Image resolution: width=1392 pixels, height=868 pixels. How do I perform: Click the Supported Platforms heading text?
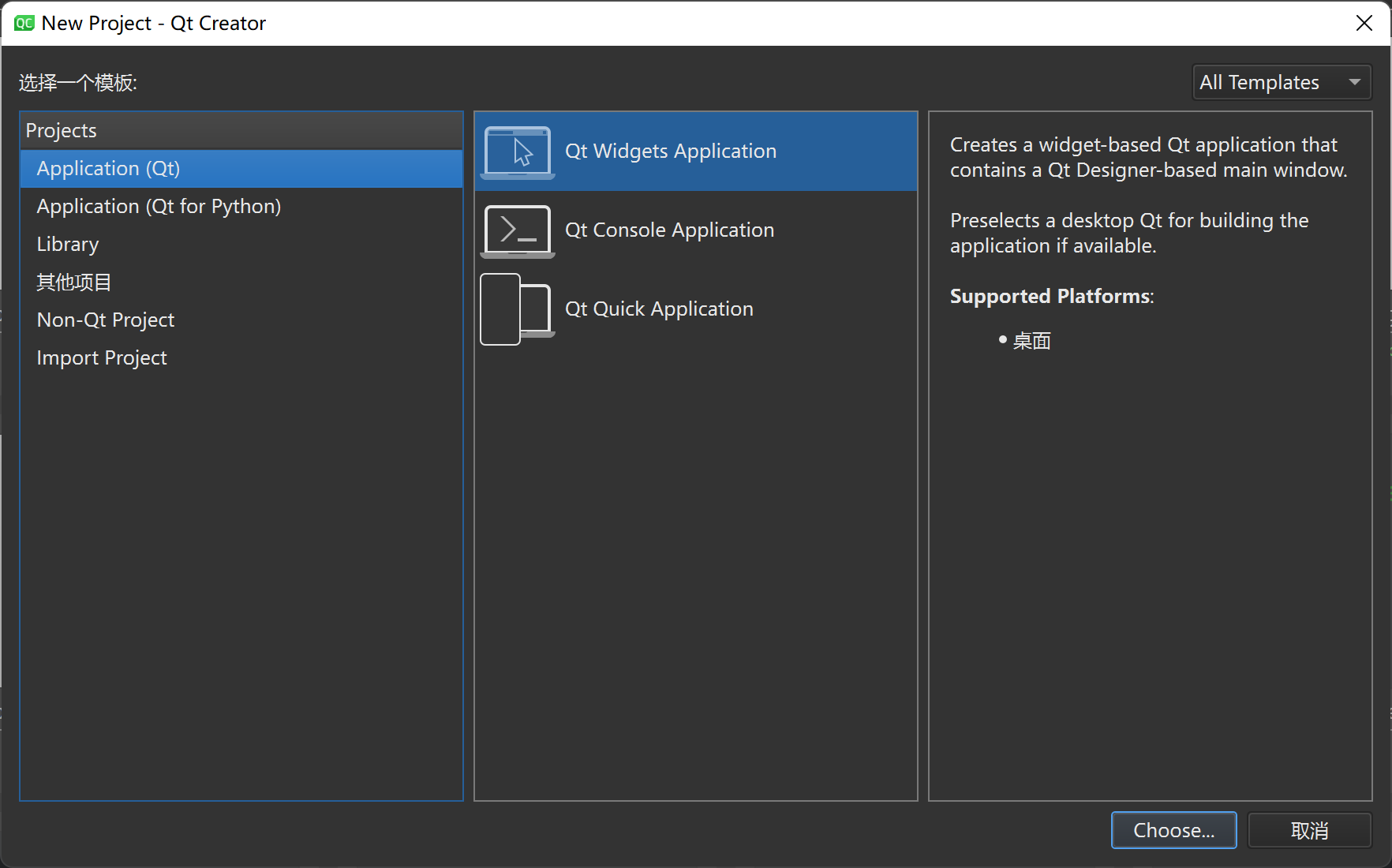click(1051, 297)
